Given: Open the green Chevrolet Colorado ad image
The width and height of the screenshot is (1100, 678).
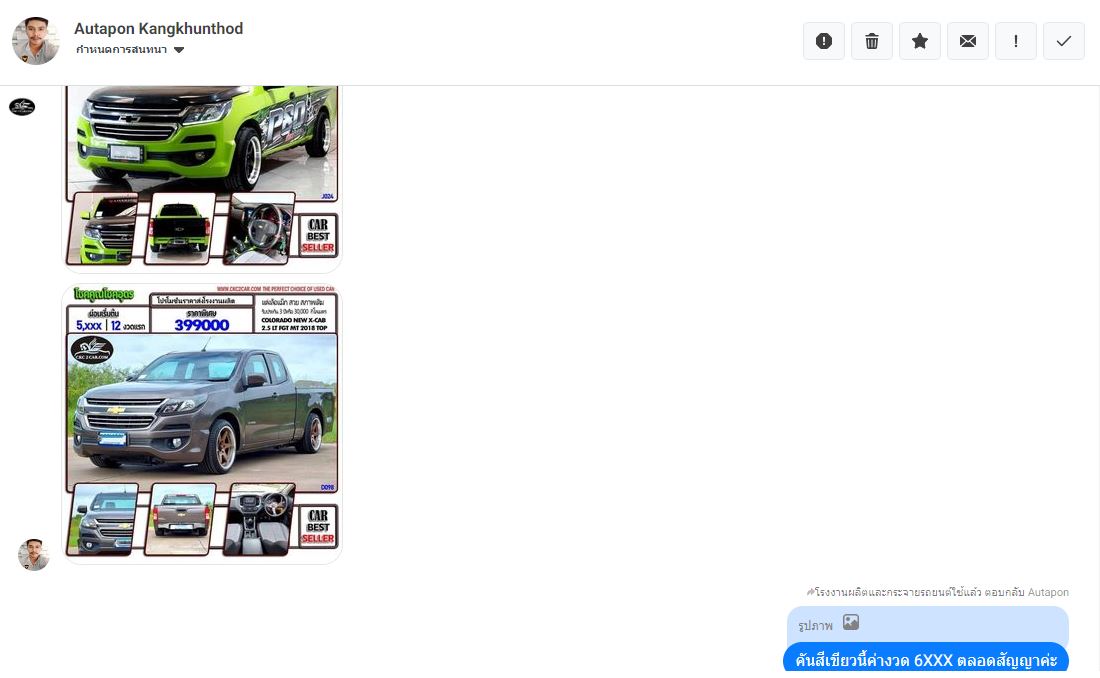Looking at the screenshot, I should point(202,178).
